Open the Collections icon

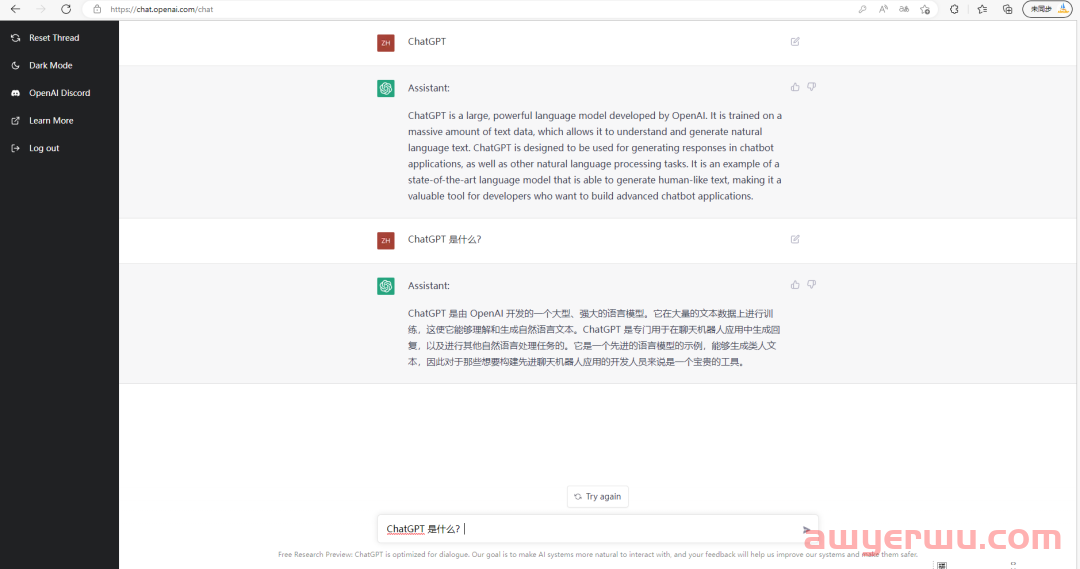point(1008,9)
